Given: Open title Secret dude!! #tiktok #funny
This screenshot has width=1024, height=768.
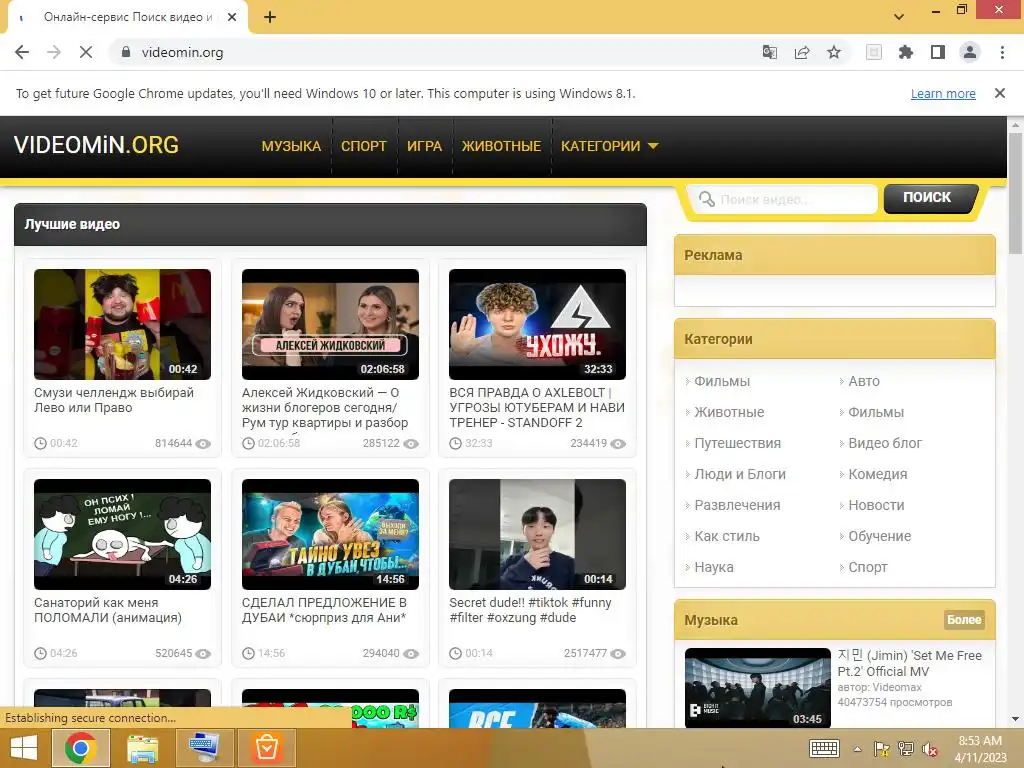Looking at the screenshot, I should (530, 610).
